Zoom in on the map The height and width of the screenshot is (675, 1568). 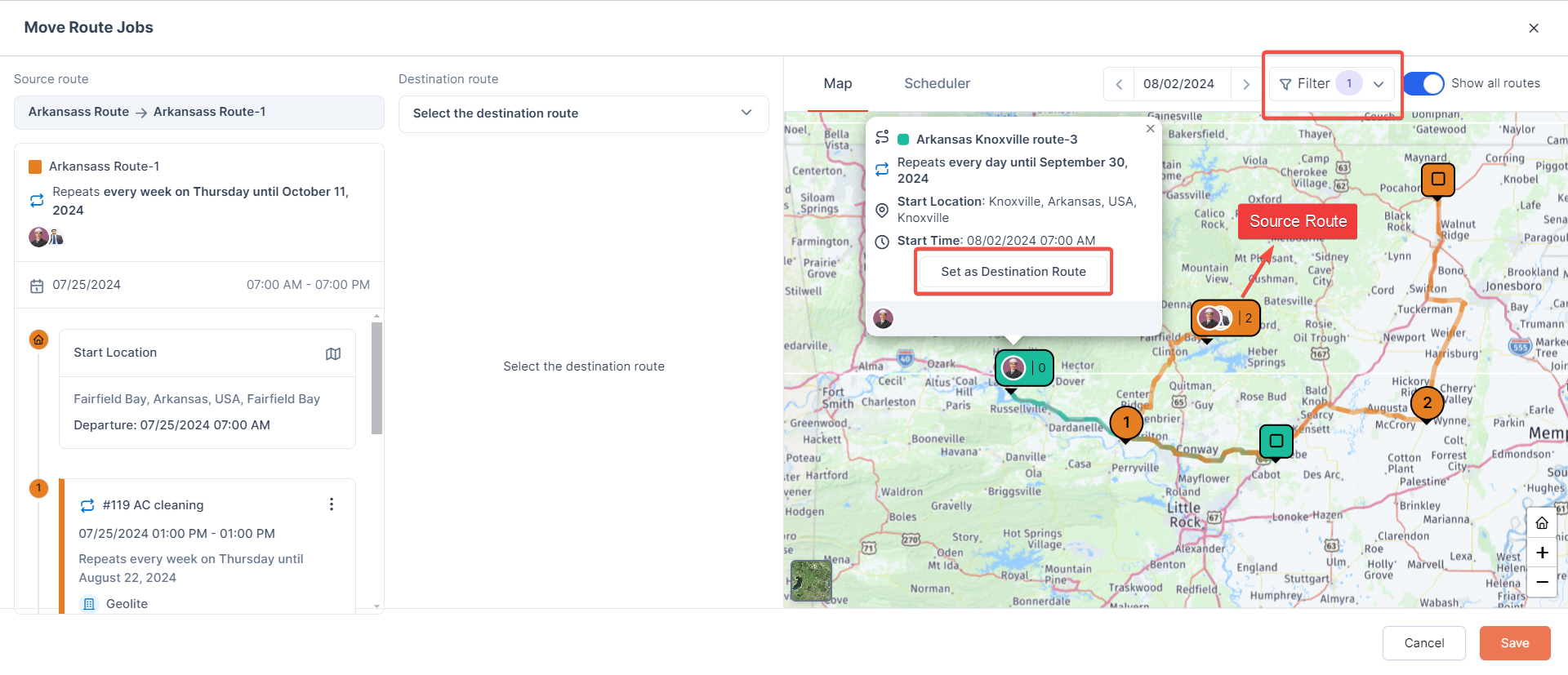click(x=1541, y=553)
